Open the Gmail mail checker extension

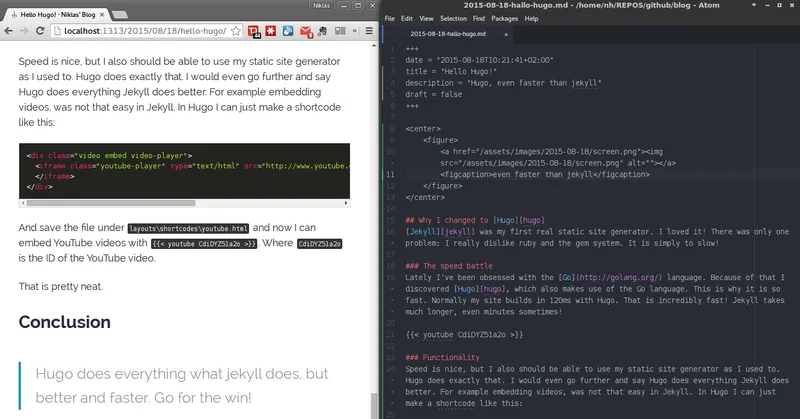click(x=306, y=32)
